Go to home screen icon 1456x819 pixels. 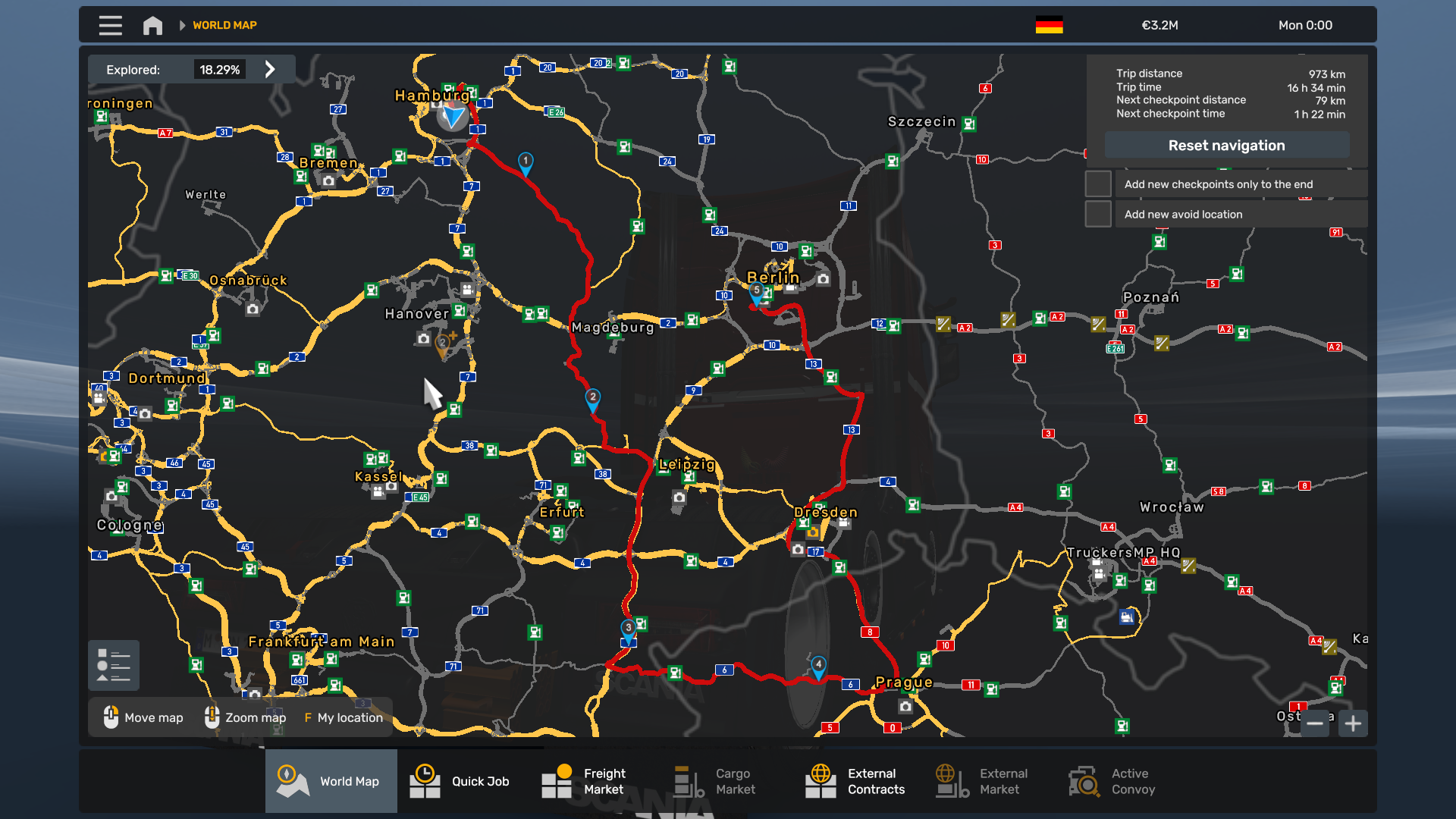152,25
